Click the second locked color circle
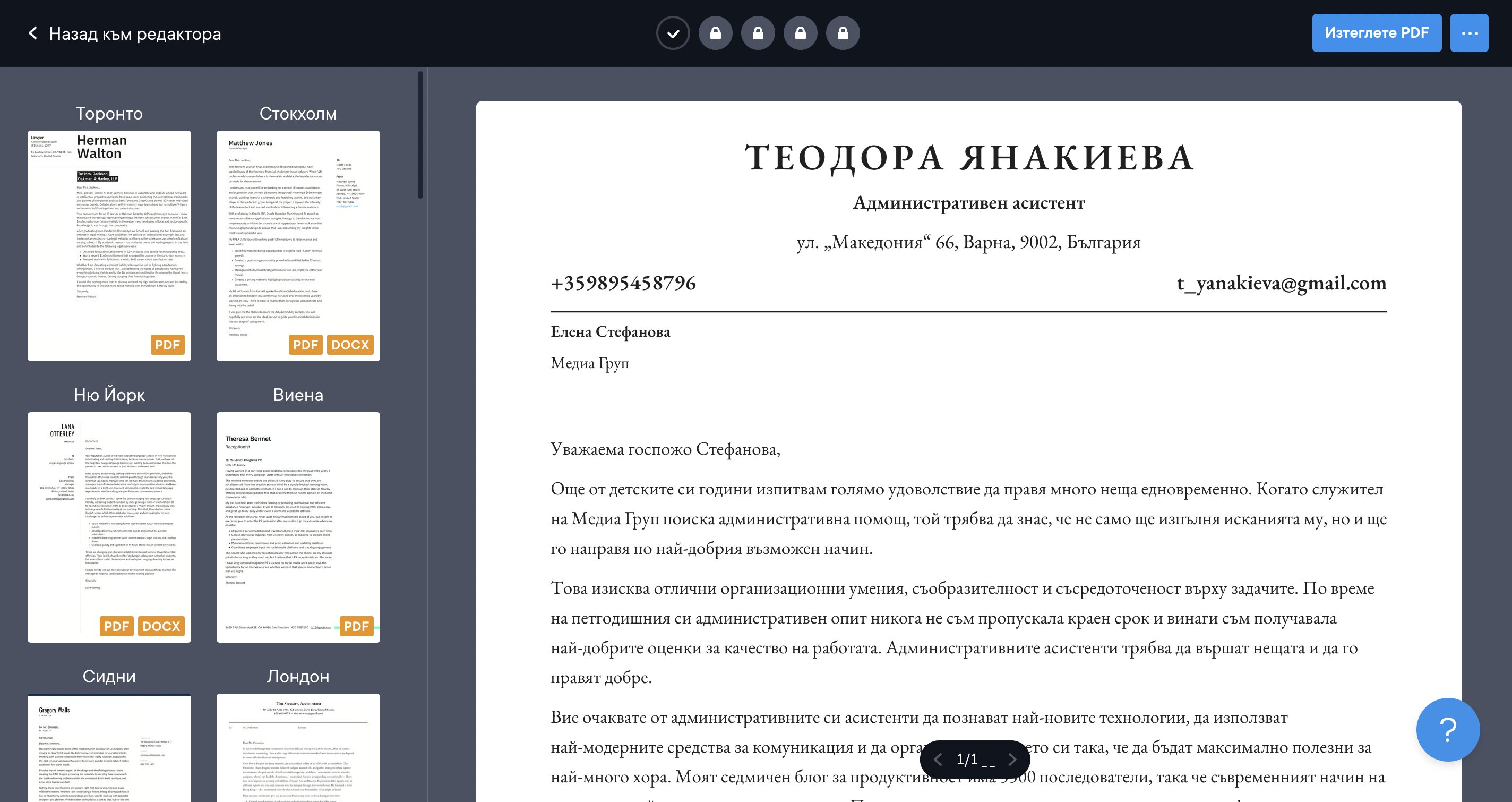This screenshot has width=1512, height=802. [758, 33]
